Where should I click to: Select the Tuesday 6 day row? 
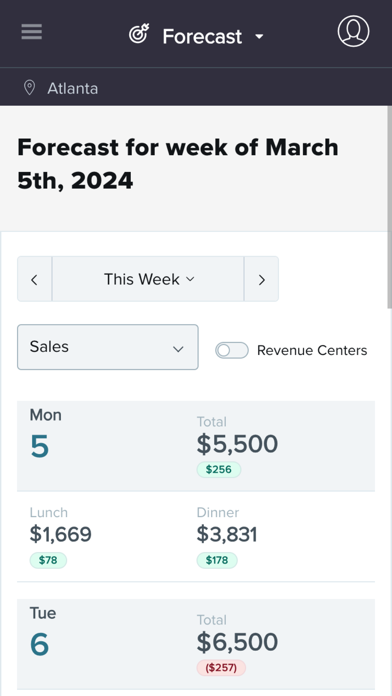pyautogui.click(x=196, y=644)
